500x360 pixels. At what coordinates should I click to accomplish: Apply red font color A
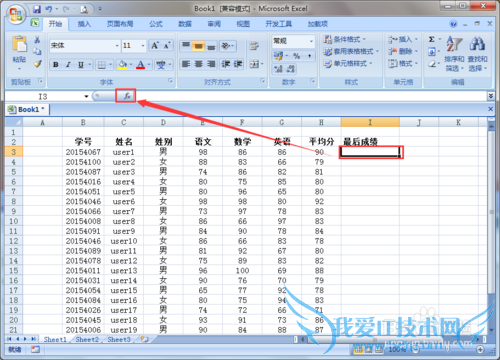tap(141, 65)
